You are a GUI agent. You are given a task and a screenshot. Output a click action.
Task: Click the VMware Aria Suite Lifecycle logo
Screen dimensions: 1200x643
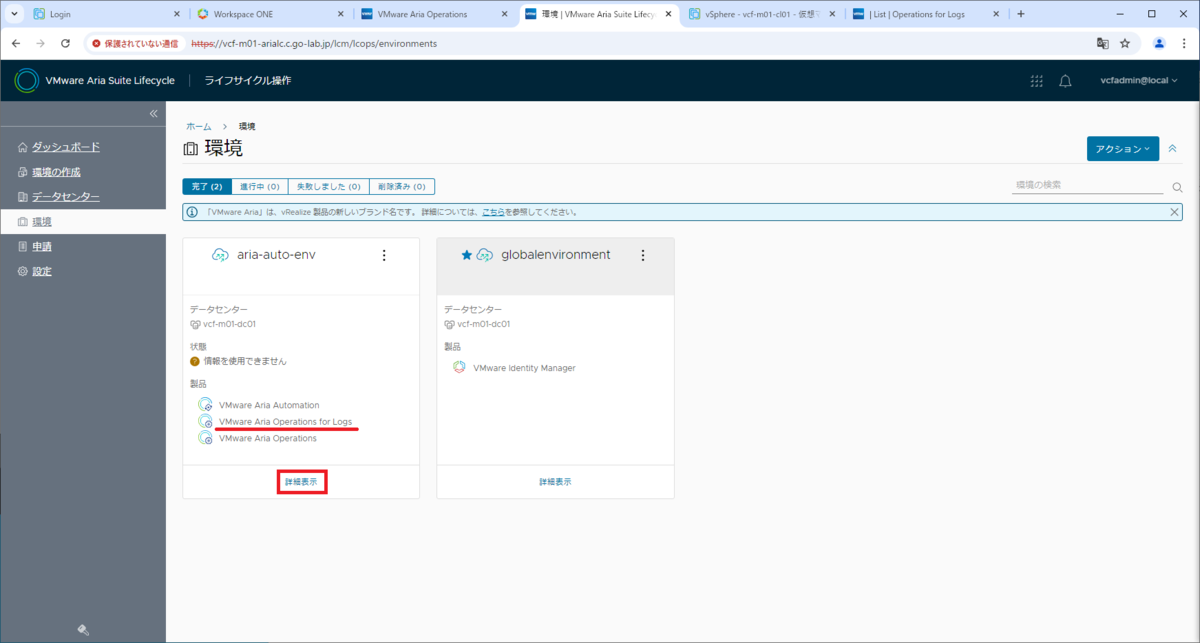click(27, 80)
